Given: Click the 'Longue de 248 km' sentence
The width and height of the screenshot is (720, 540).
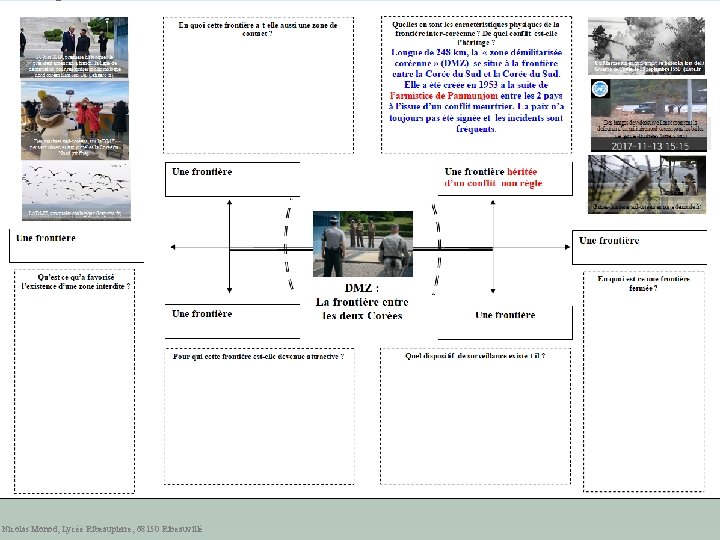Looking at the screenshot, I should 476,63.
